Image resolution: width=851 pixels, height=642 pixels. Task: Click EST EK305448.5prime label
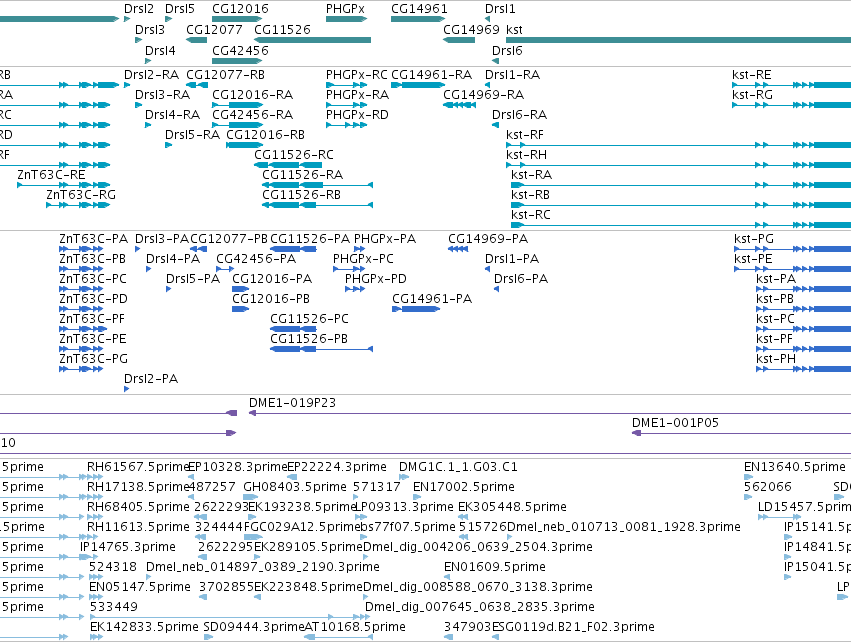512,507
